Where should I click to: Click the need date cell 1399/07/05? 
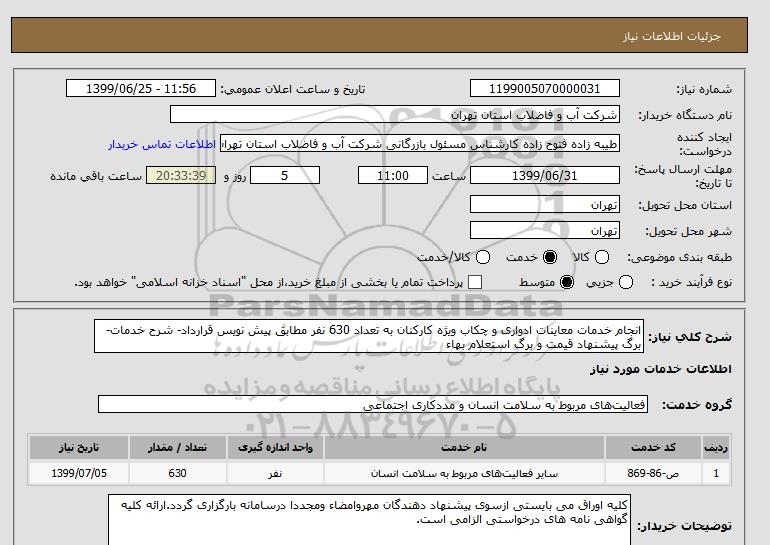(x=79, y=473)
